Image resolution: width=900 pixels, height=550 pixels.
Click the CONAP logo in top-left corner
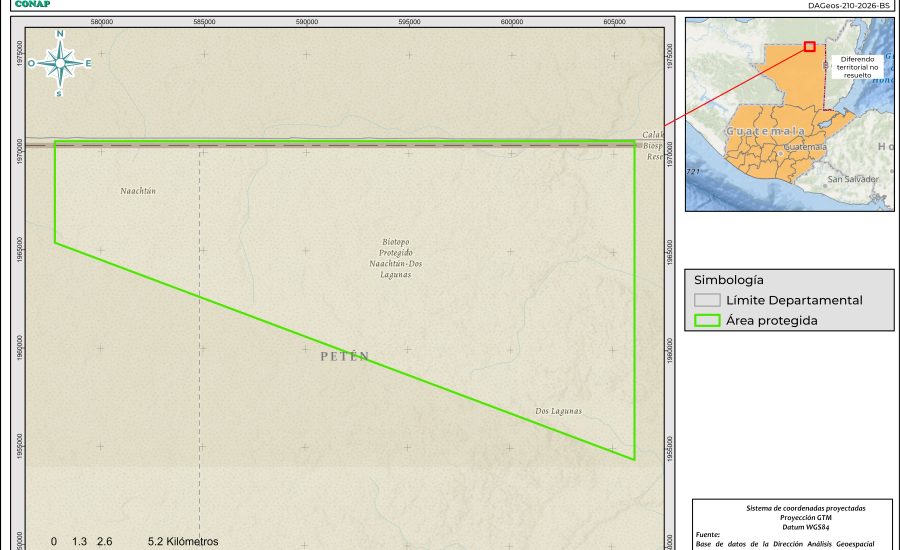point(33,4)
